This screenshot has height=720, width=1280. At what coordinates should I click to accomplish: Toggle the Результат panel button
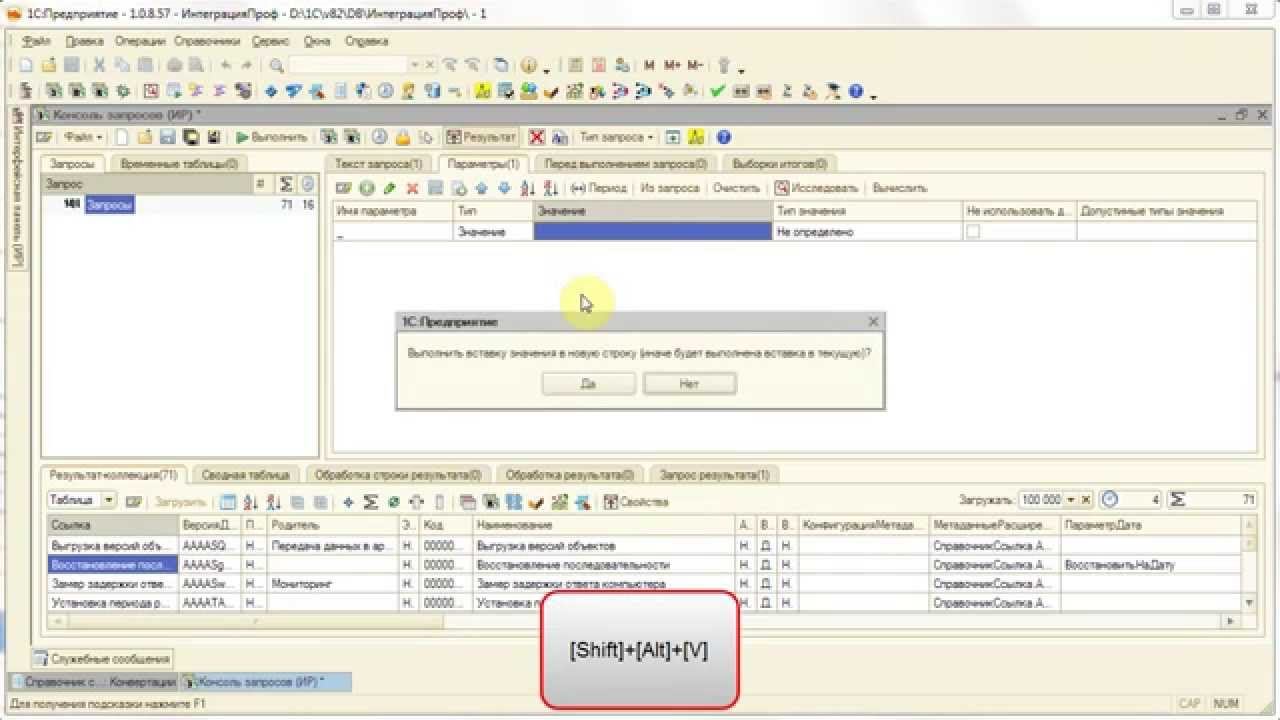481,138
